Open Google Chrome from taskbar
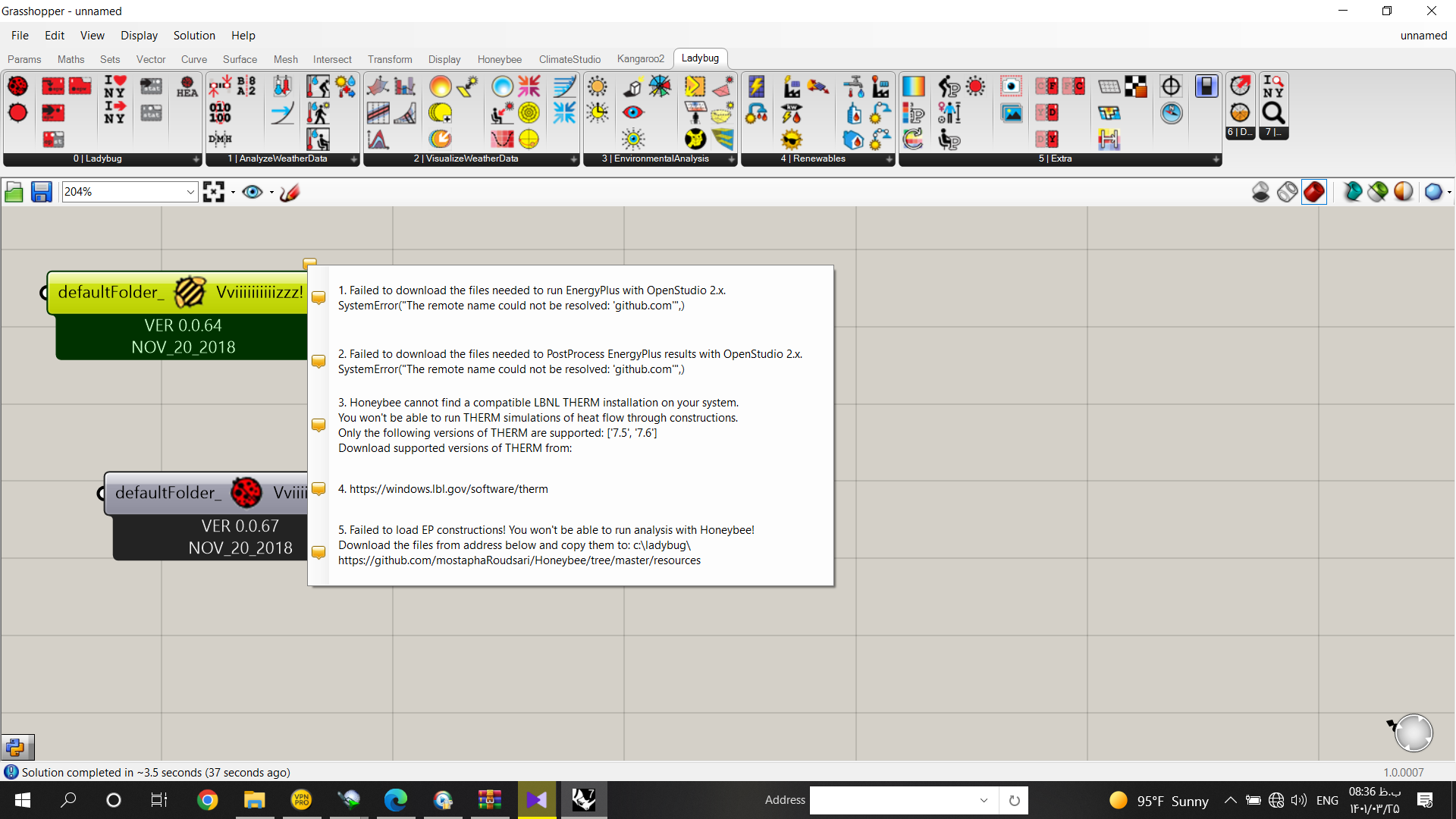Viewport: 1456px width, 819px height. [x=207, y=800]
